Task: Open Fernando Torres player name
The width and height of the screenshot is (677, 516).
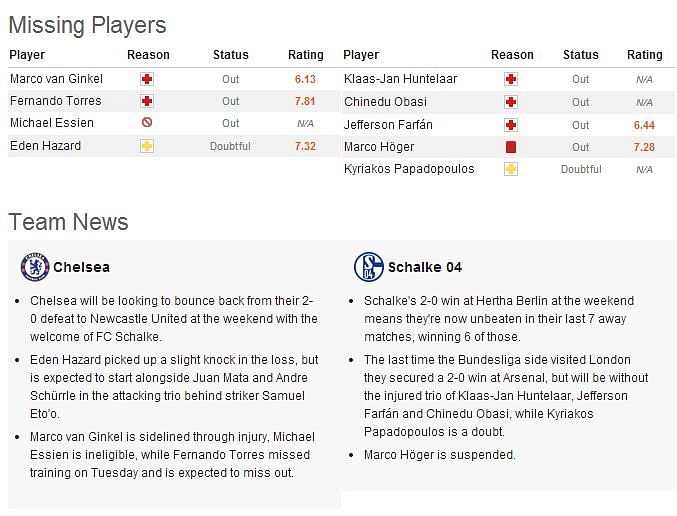Action: (x=56, y=101)
